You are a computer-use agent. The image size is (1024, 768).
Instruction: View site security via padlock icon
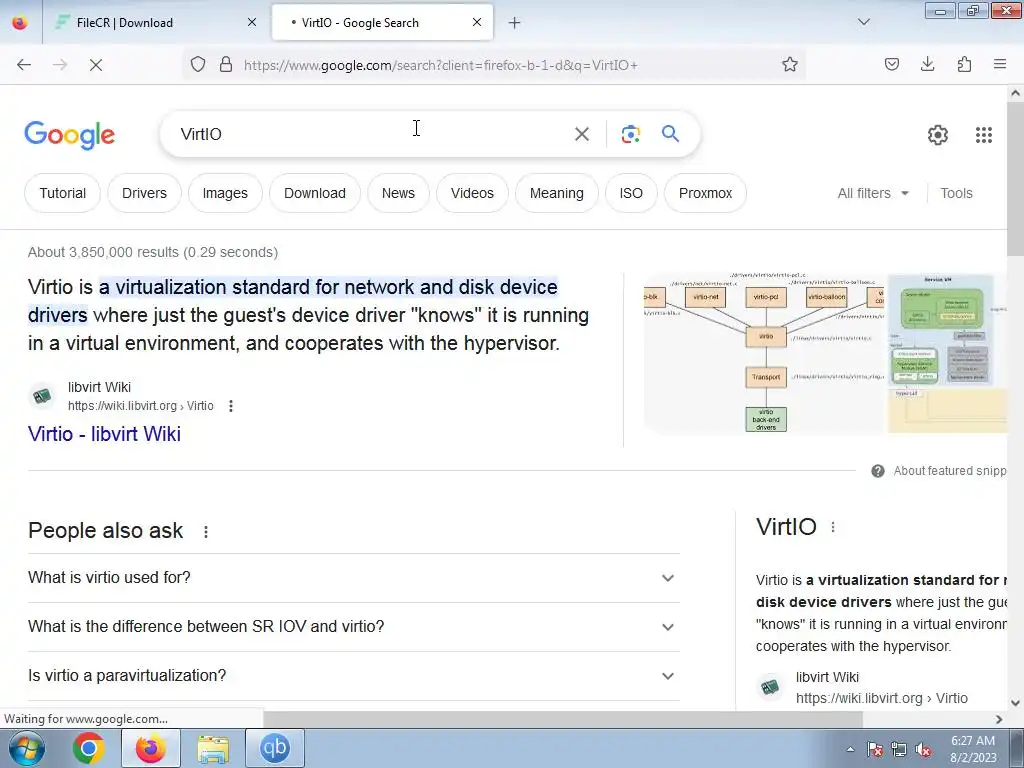[226, 65]
